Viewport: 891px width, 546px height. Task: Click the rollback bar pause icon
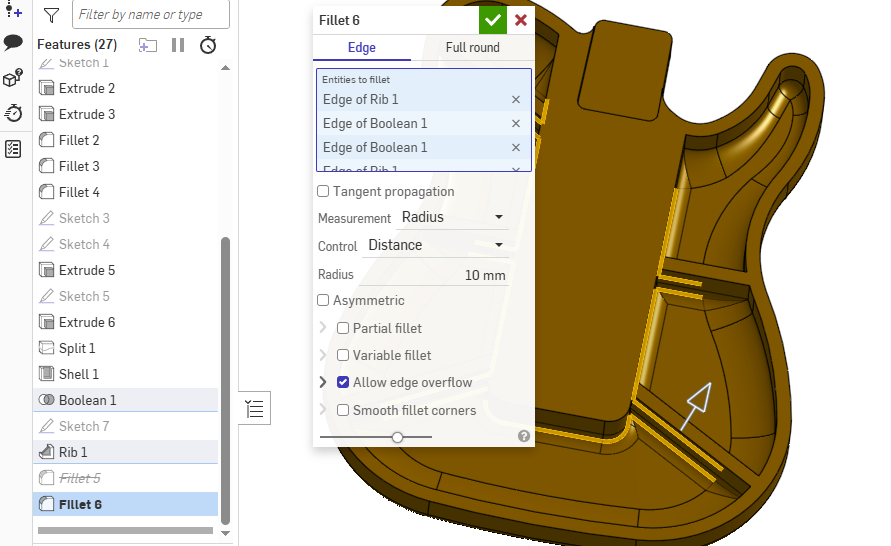click(178, 45)
